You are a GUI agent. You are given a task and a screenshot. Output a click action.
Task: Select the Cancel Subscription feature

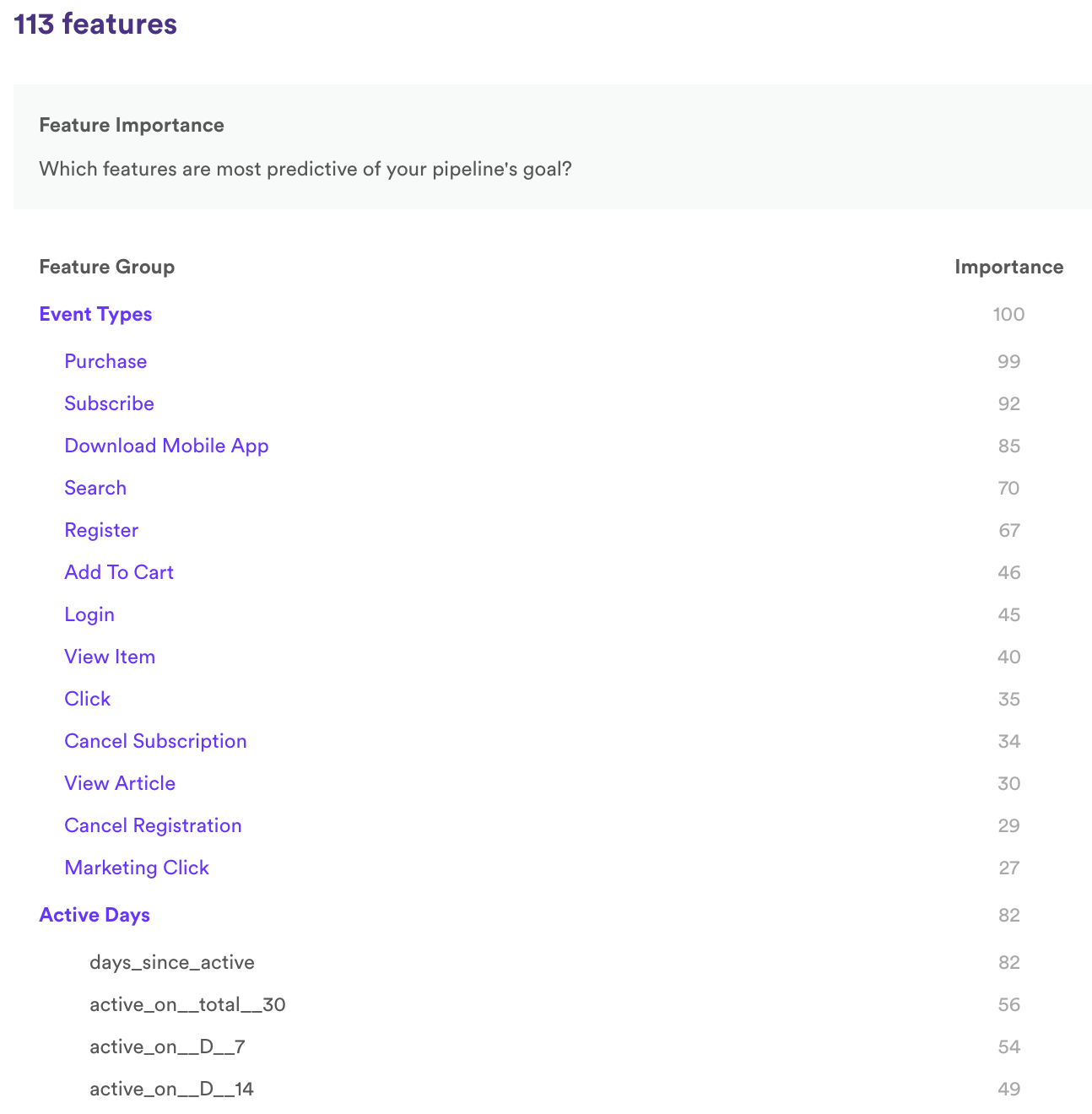click(155, 741)
